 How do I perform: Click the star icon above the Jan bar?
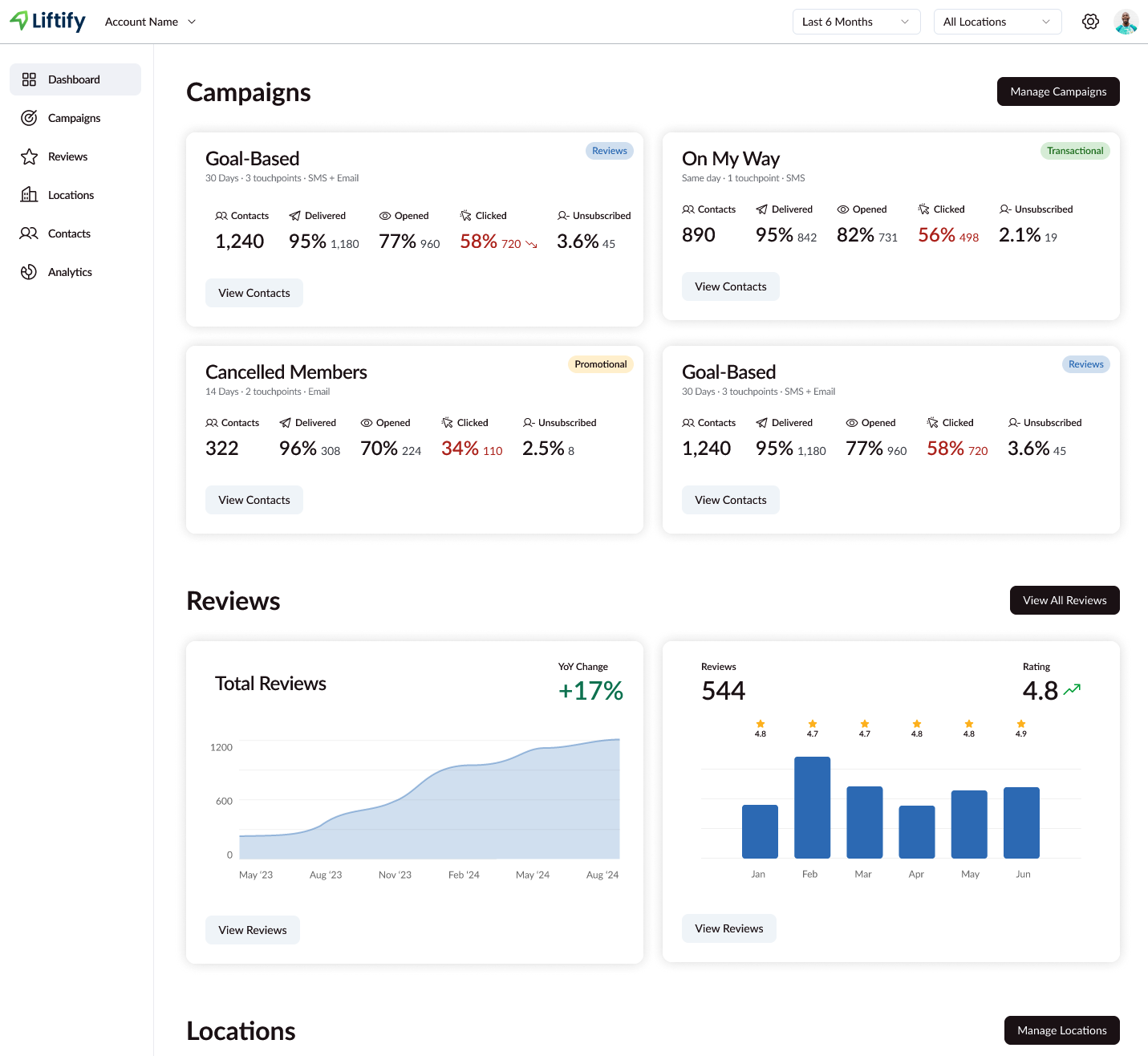pyautogui.click(x=761, y=724)
